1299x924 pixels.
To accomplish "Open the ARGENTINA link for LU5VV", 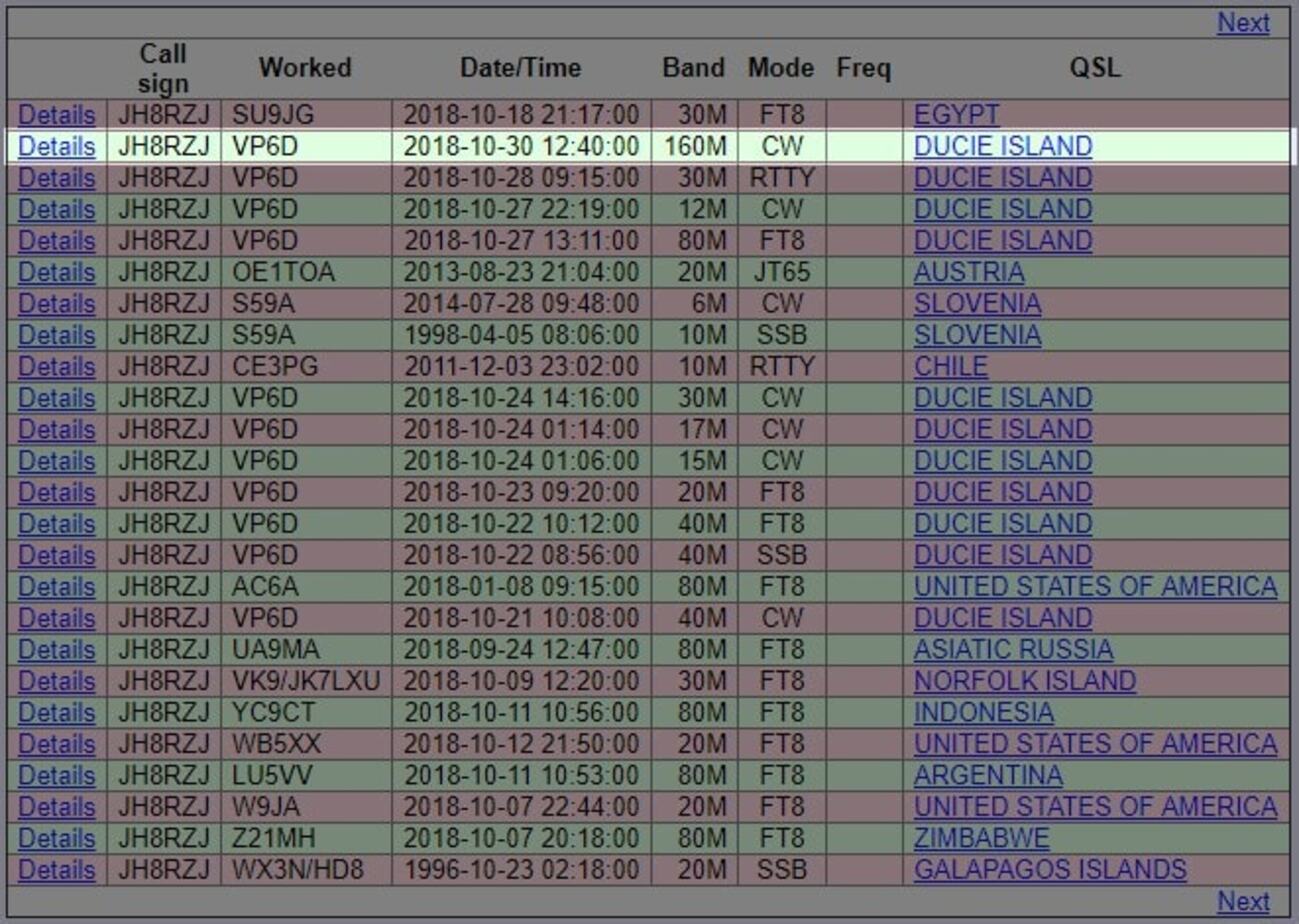I will 986,775.
